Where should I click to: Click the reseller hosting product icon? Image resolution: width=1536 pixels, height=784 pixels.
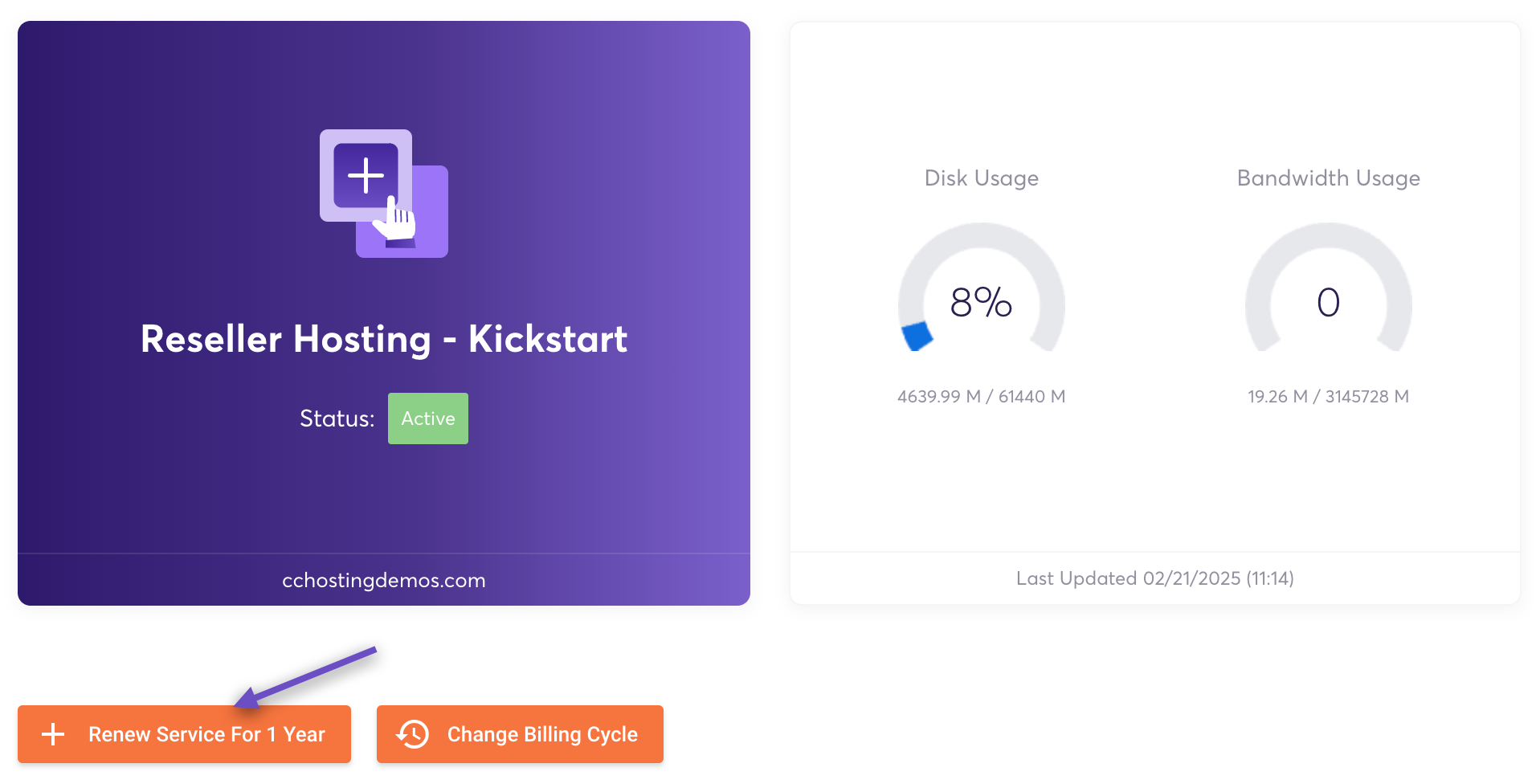point(383,194)
